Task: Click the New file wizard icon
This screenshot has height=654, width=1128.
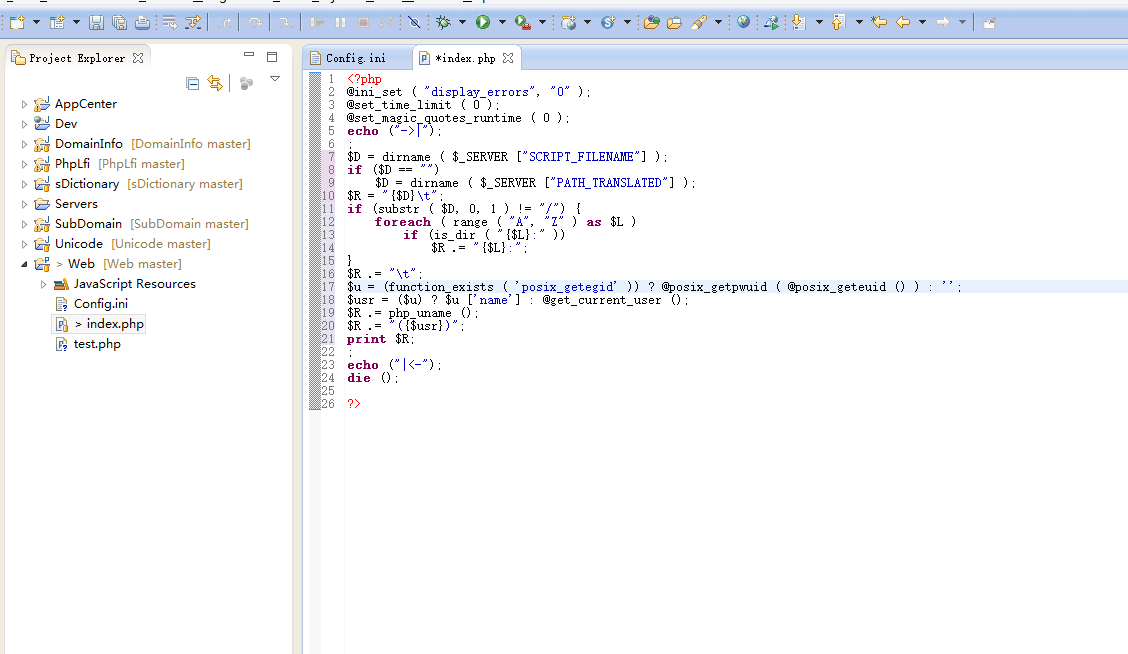Action: (x=17, y=22)
